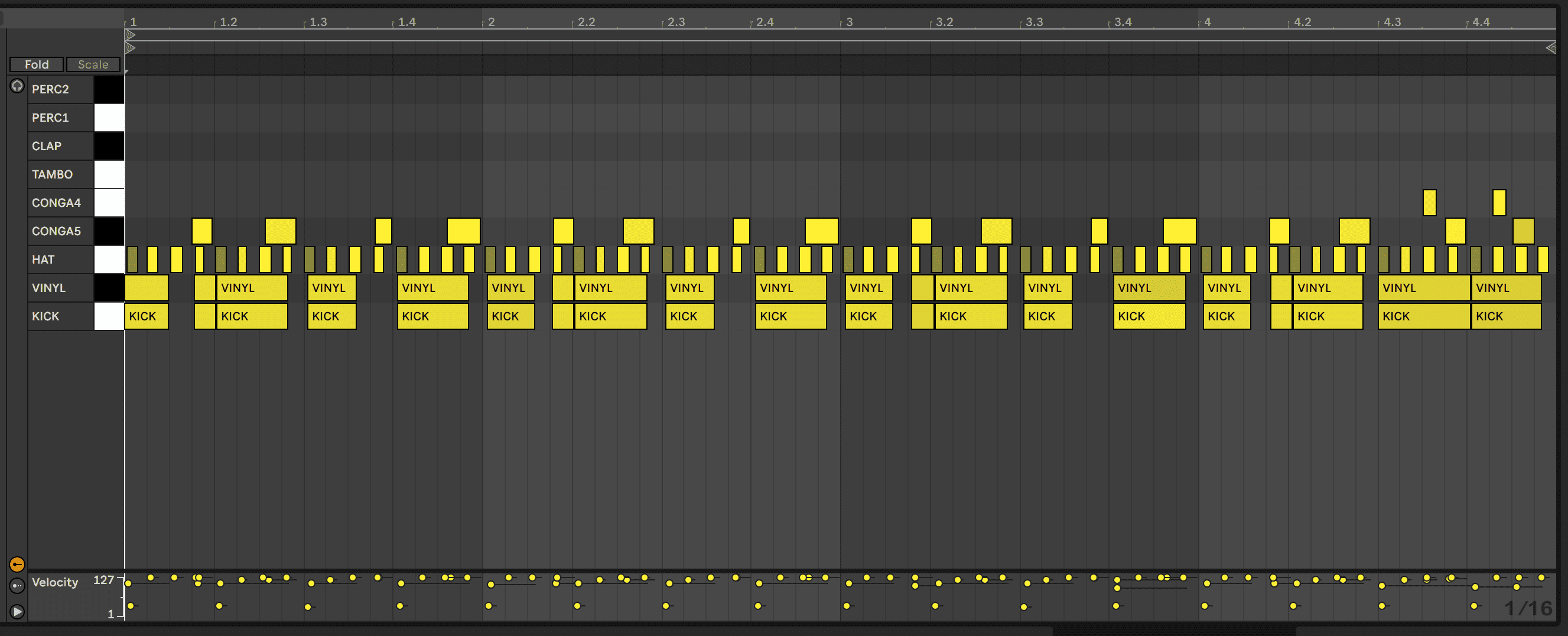The image size is (1568, 636).
Task: Select the last CONGA4 note
Action: pyautogui.click(x=1499, y=203)
